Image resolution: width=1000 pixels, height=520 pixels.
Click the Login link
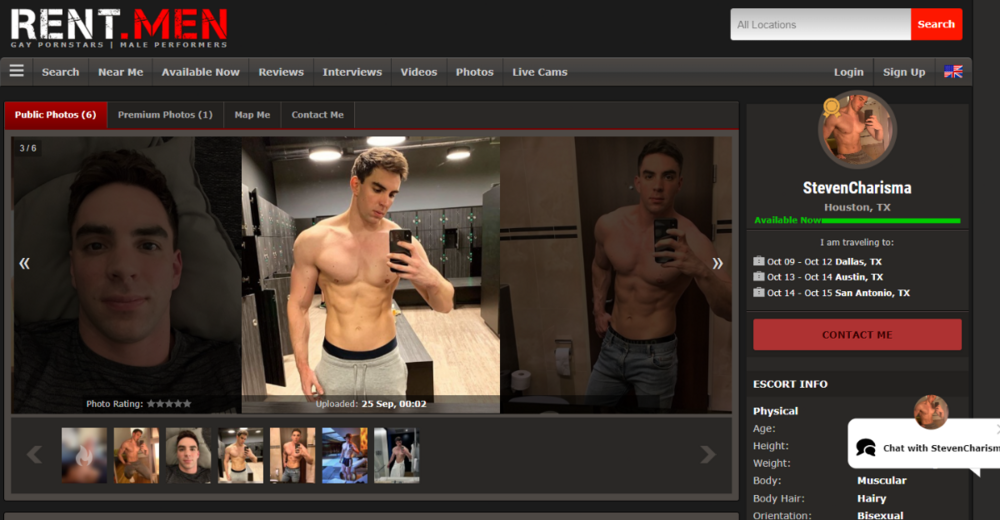[x=848, y=72]
